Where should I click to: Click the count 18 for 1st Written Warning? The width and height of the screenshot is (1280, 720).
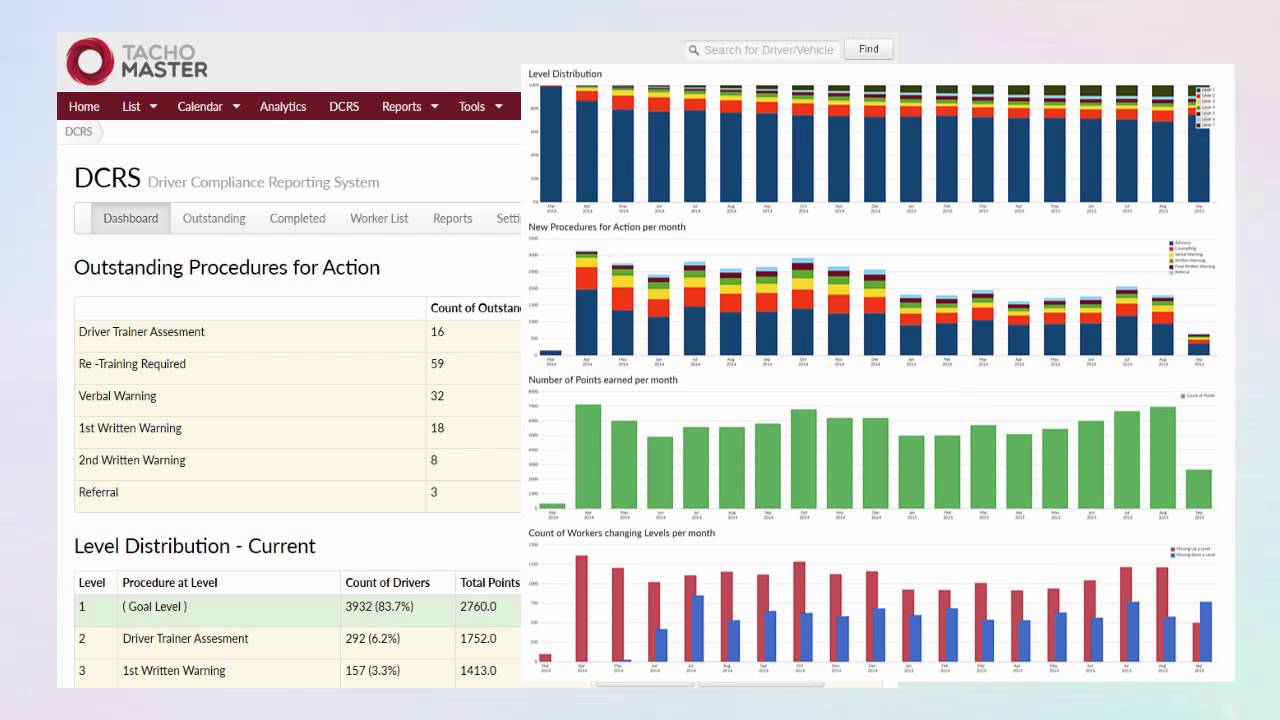pyautogui.click(x=437, y=428)
